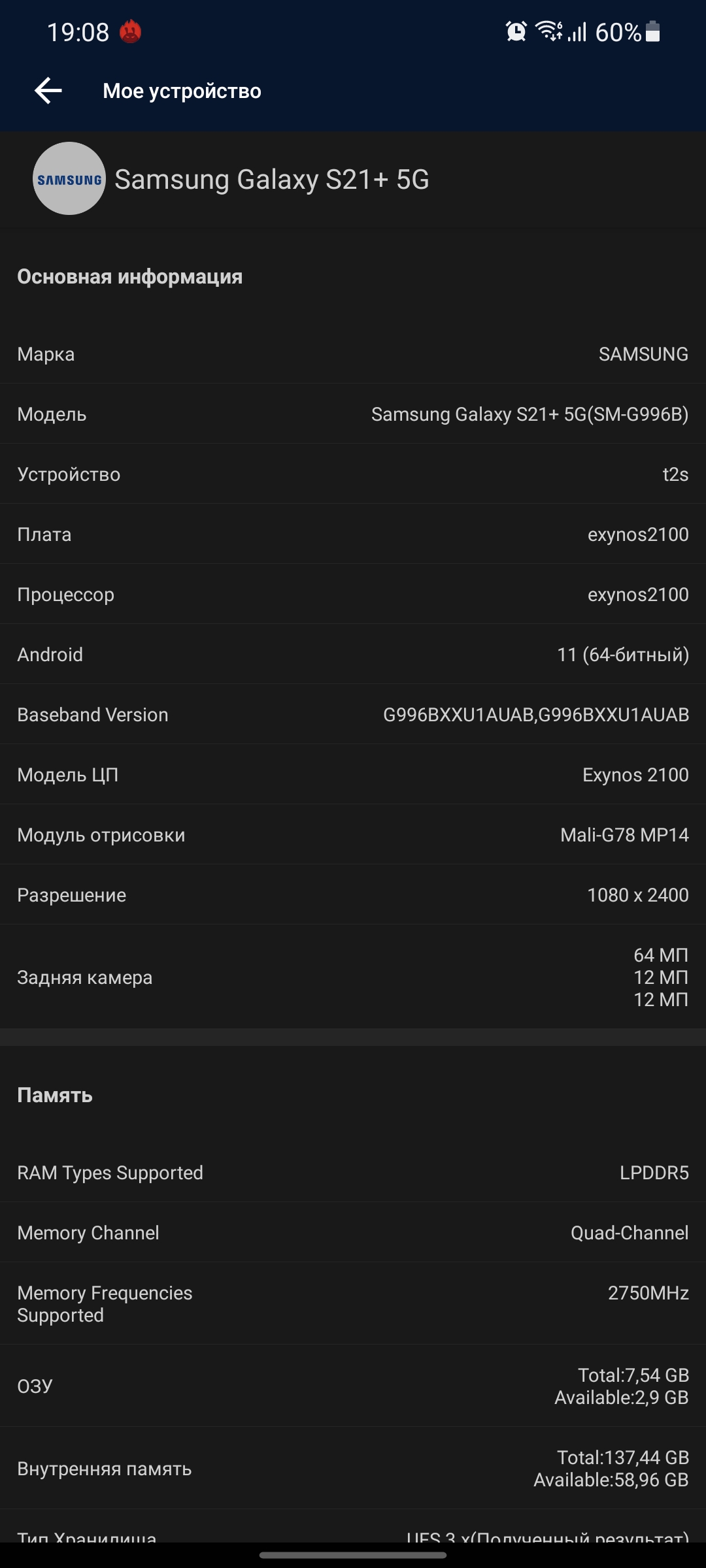Tap the 19:08 clock

click(x=78, y=32)
